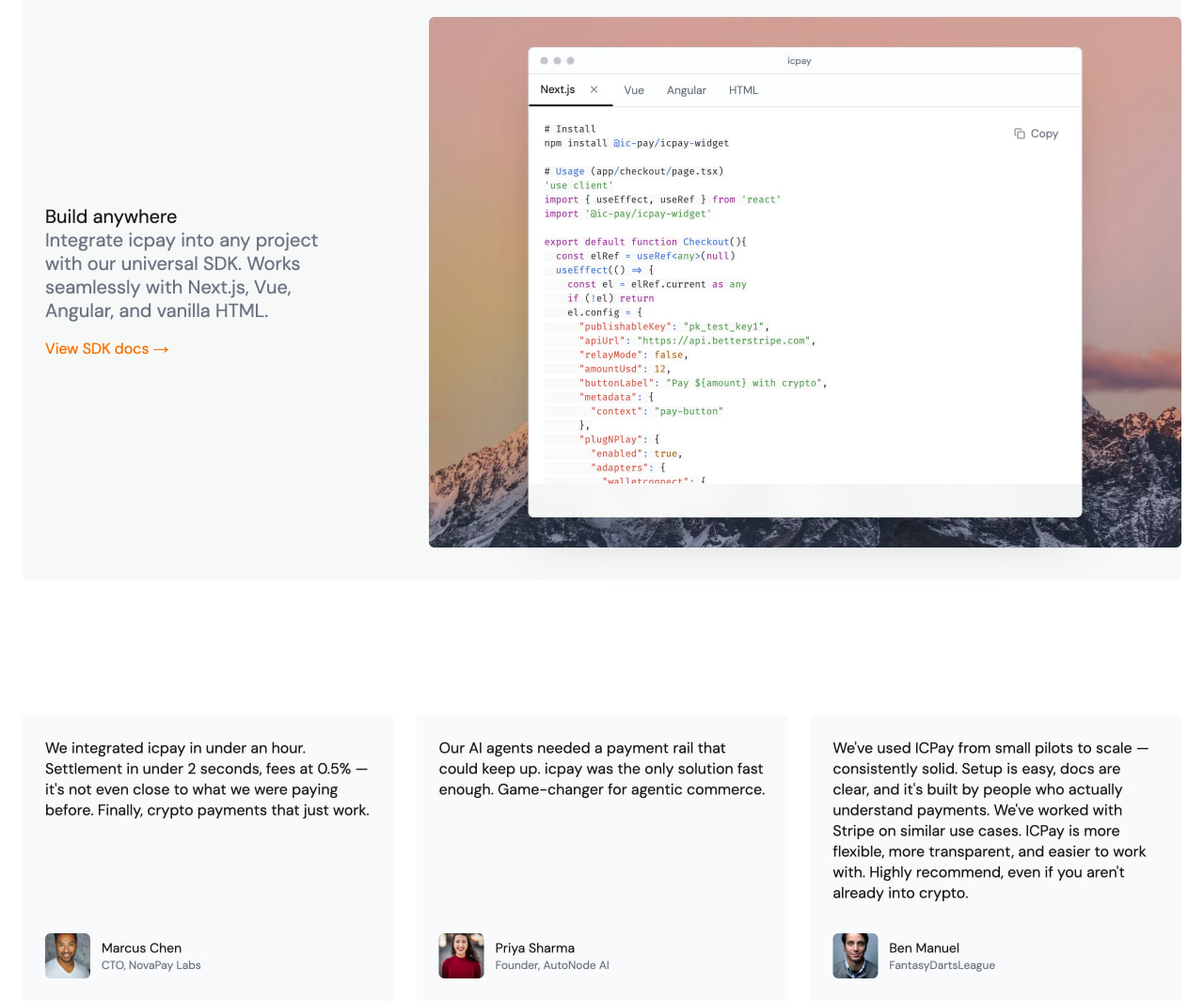The image size is (1204, 1001).
Task: Click the "relayMode": false line
Action: point(634,355)
